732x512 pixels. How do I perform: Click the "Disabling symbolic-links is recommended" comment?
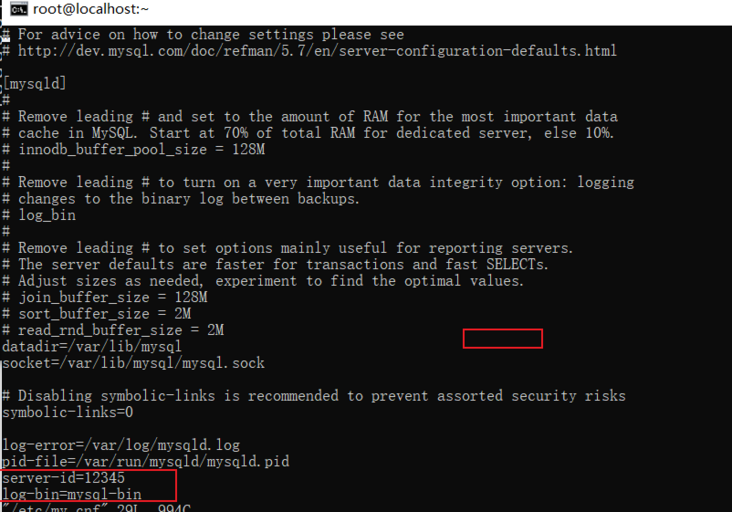pyautogui.click(x=321, y=396)
